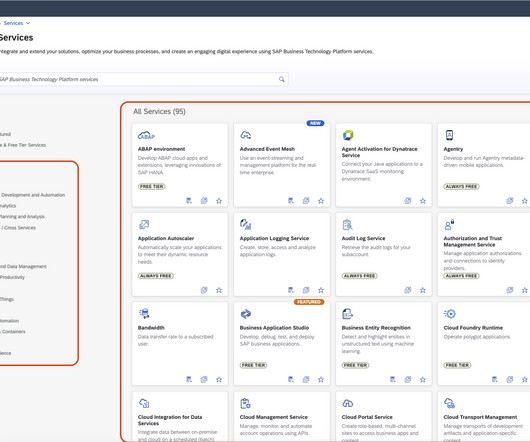Image resolution: width=530 pixels, height=442 pixels.
Task: Open the Cloud Transport Management title
Action: pyautogui.click(x=480, y=417)
